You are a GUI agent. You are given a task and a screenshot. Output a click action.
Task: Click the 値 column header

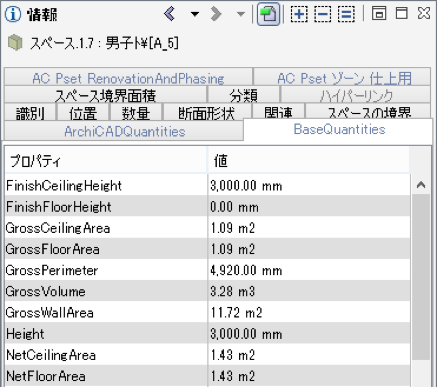[309, 161]
